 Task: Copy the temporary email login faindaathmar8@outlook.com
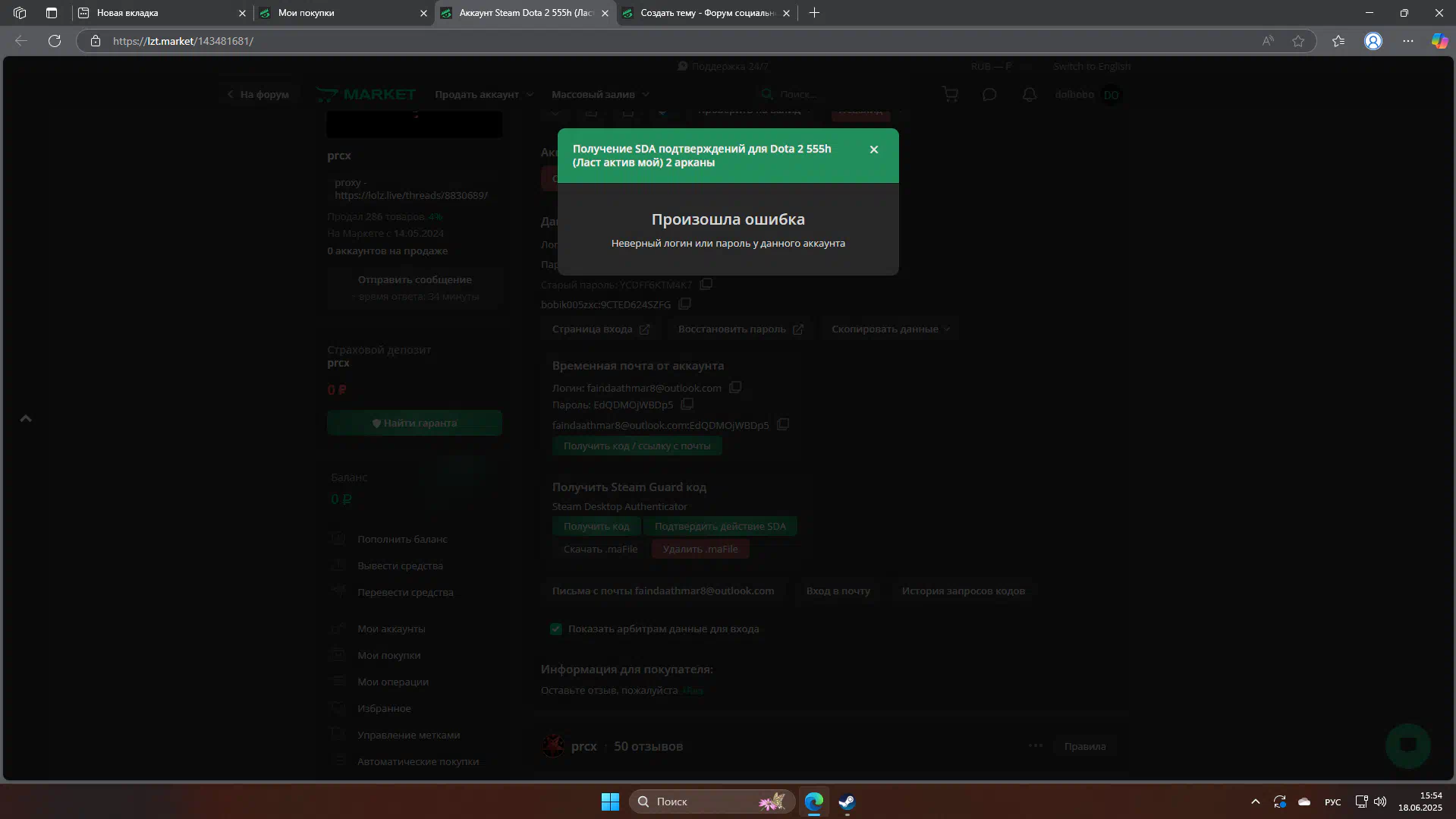coord(735,387)
